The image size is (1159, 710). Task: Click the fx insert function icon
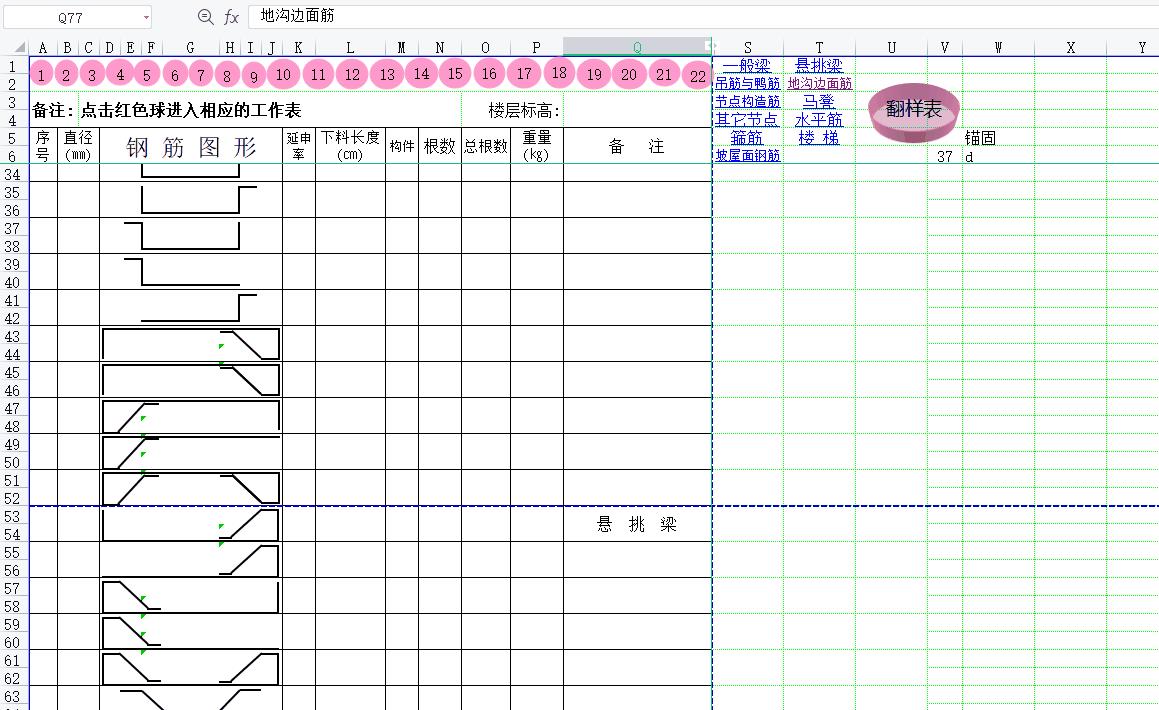(231, 17)
